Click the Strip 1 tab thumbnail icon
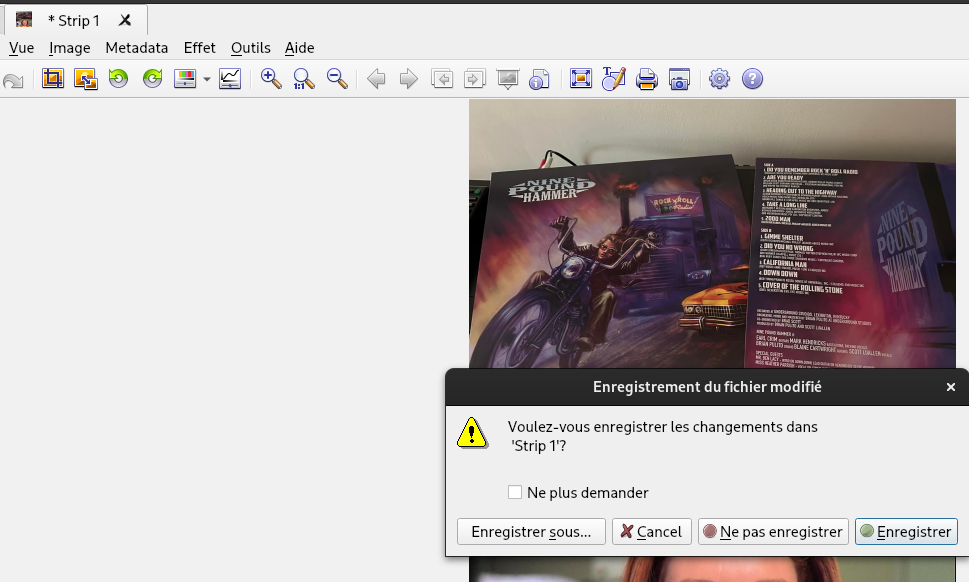 click(x=24, y=20)
